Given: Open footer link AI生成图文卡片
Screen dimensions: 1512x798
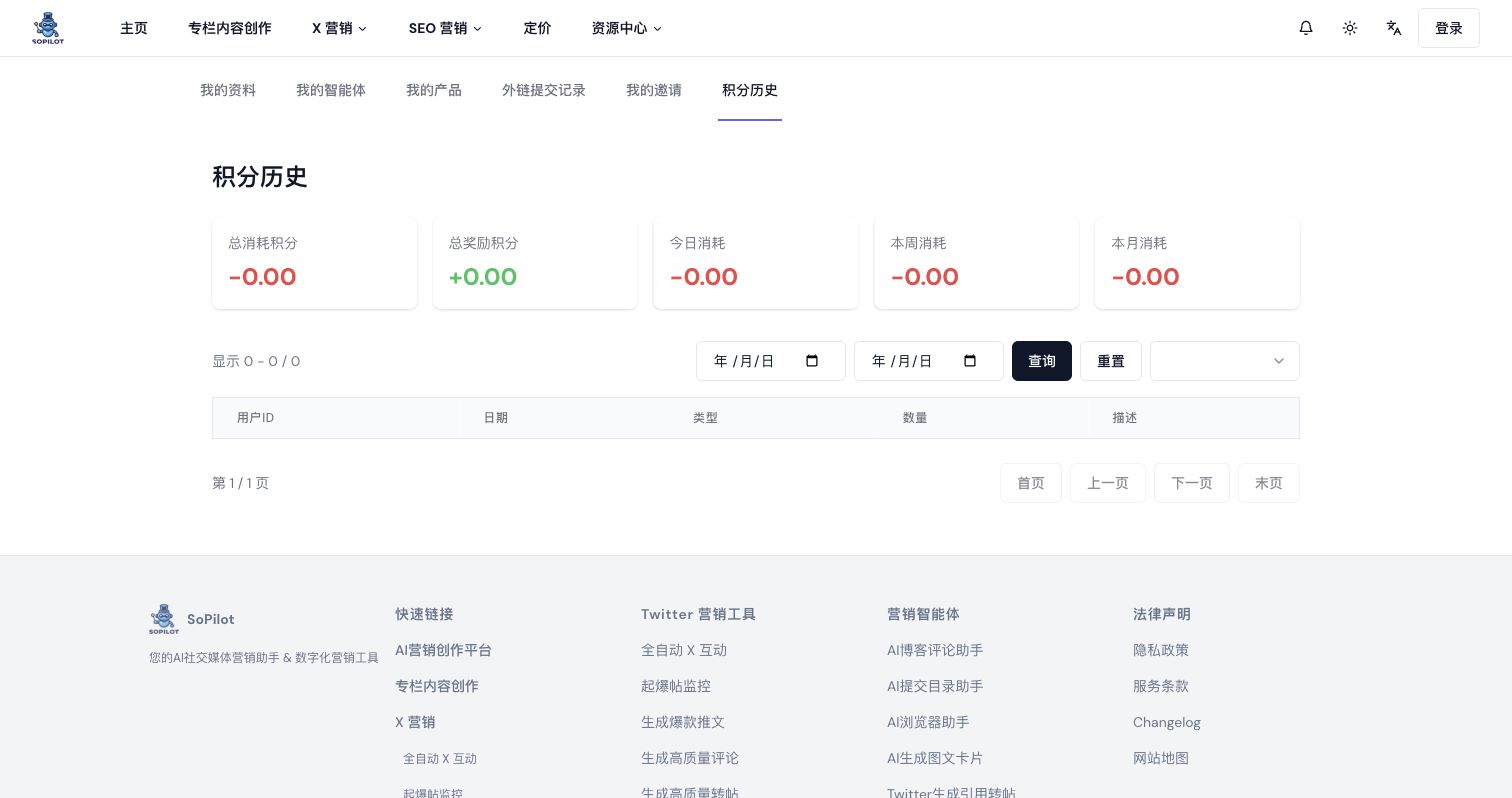Looking at the screenshot, I should 935,758.
